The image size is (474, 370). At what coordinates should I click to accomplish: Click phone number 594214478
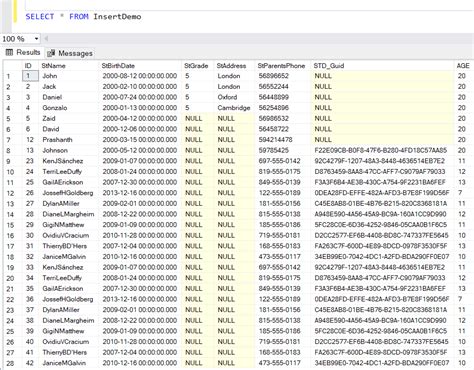tap(275, 140)
